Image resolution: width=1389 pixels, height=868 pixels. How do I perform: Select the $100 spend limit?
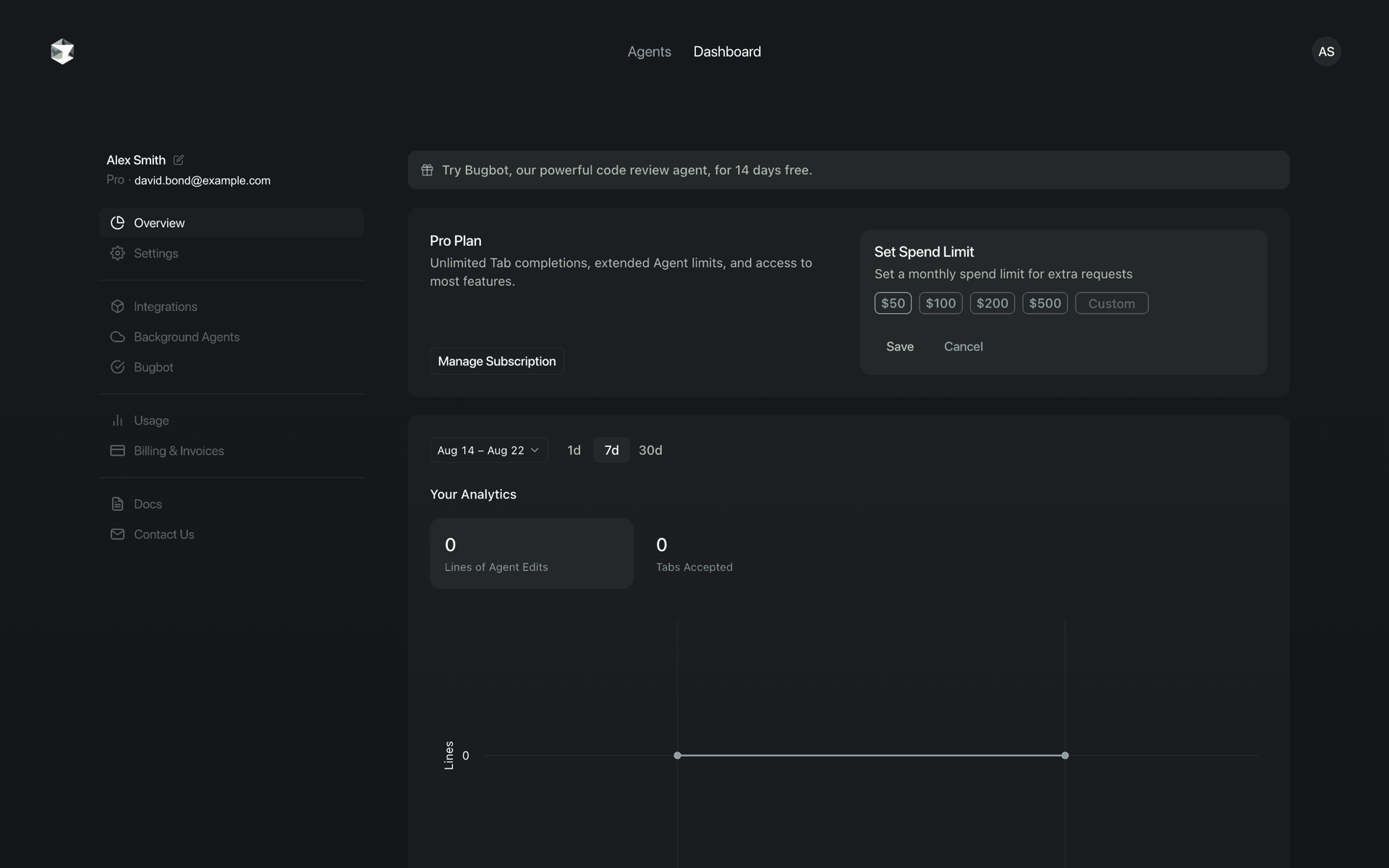[x=940, y=303]
